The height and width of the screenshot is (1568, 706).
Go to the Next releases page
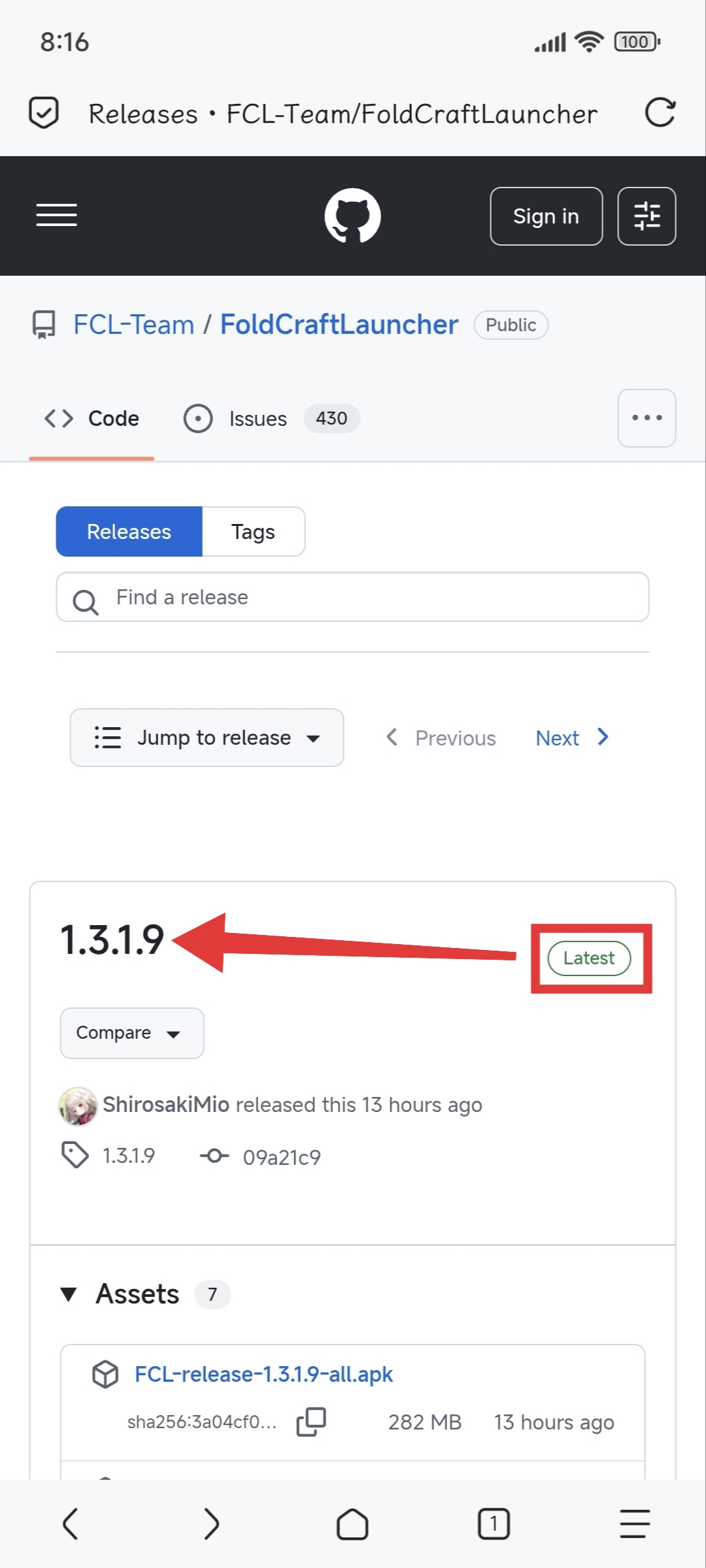coord(573,738)
